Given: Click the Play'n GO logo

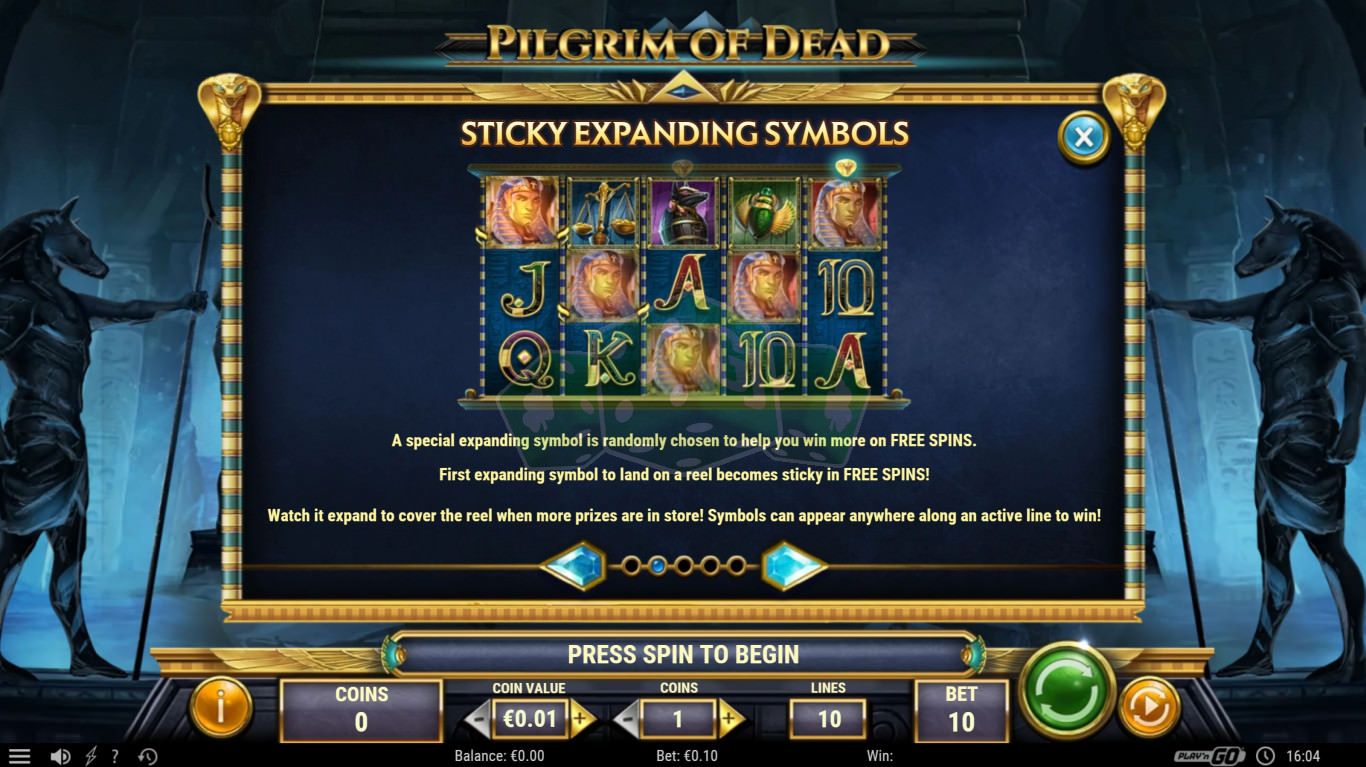Looking at the screenshot, I should pyautogui.click(x=1210, y=757).
